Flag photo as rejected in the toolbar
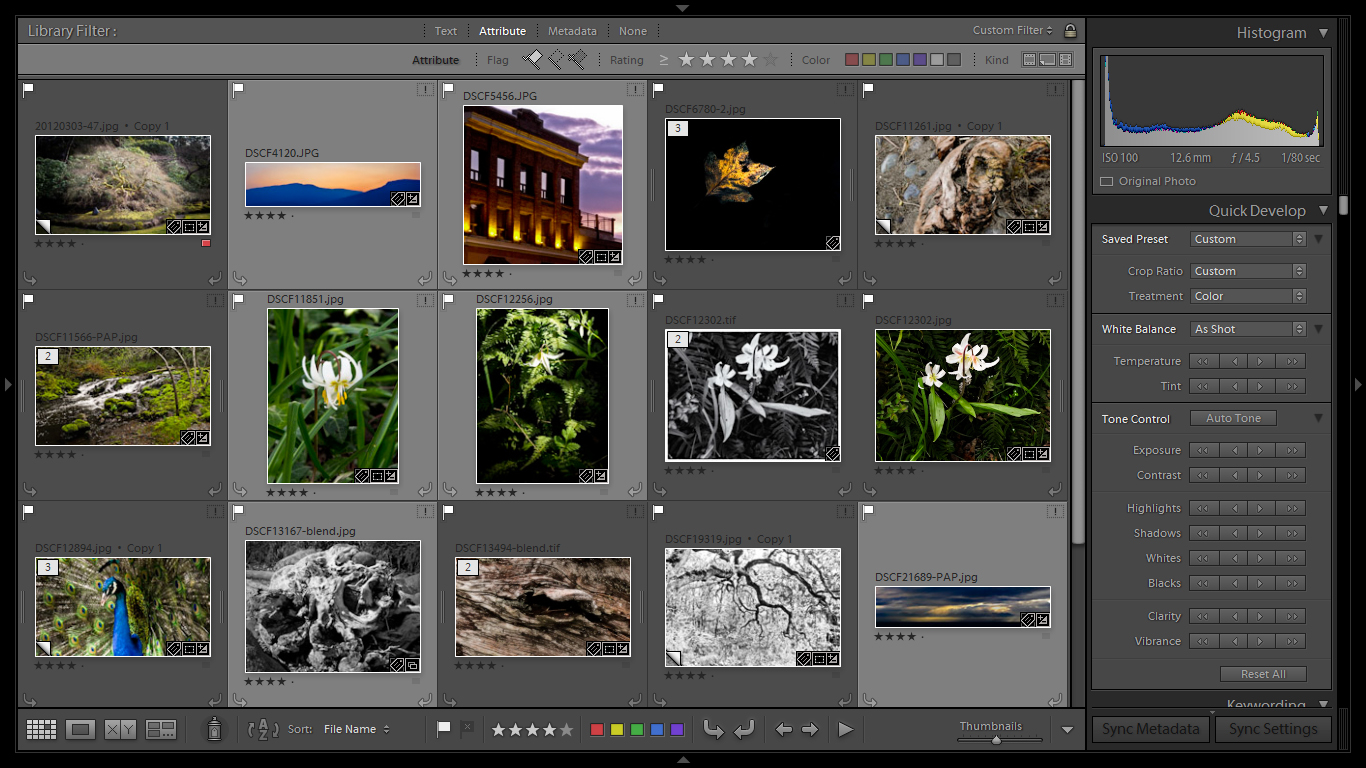 click(467, 728)
